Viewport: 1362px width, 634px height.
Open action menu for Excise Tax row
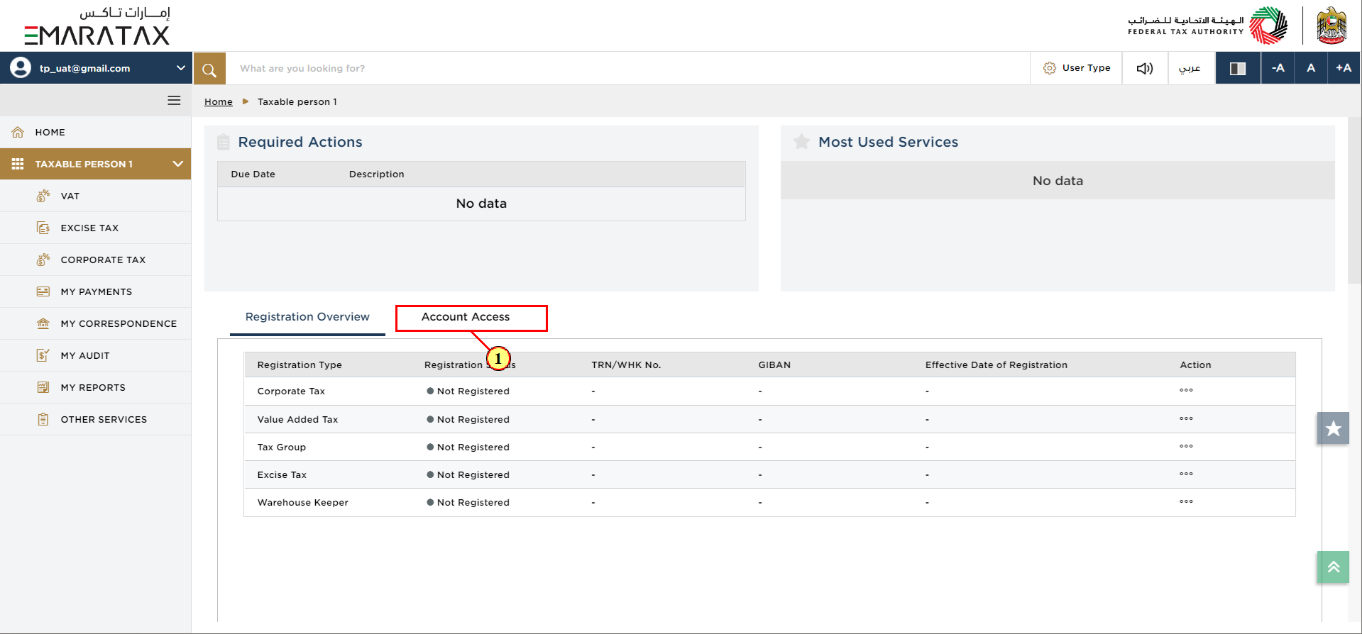(1186, 474)
